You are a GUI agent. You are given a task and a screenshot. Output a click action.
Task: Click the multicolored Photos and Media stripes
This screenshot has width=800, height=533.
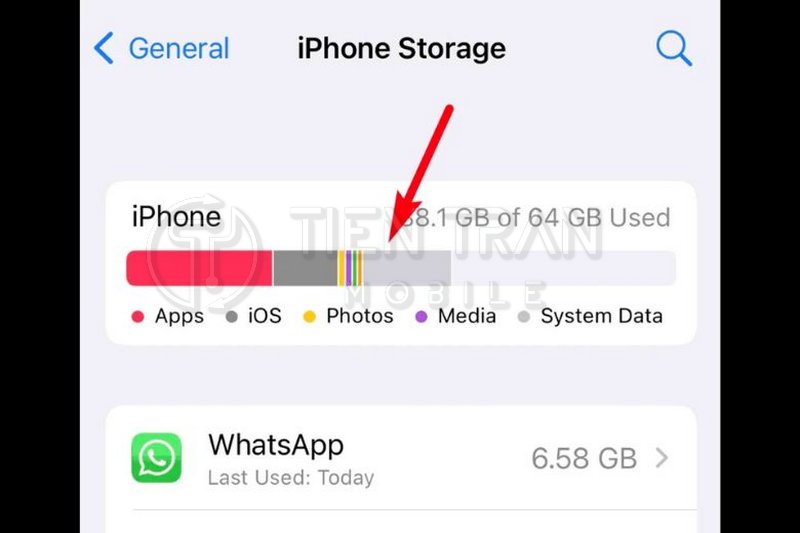351,268
